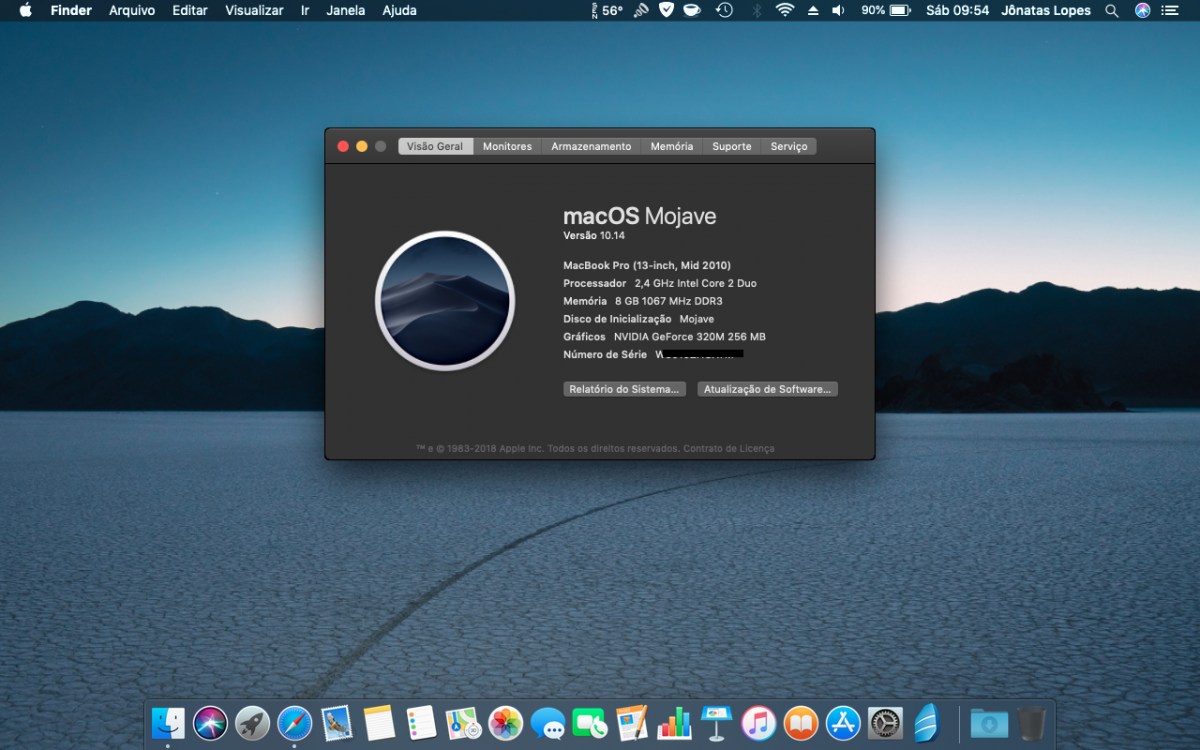Launch App Store from the Dock
The width and height of the screenshot is (1200, 750).
tap(843, 722)
